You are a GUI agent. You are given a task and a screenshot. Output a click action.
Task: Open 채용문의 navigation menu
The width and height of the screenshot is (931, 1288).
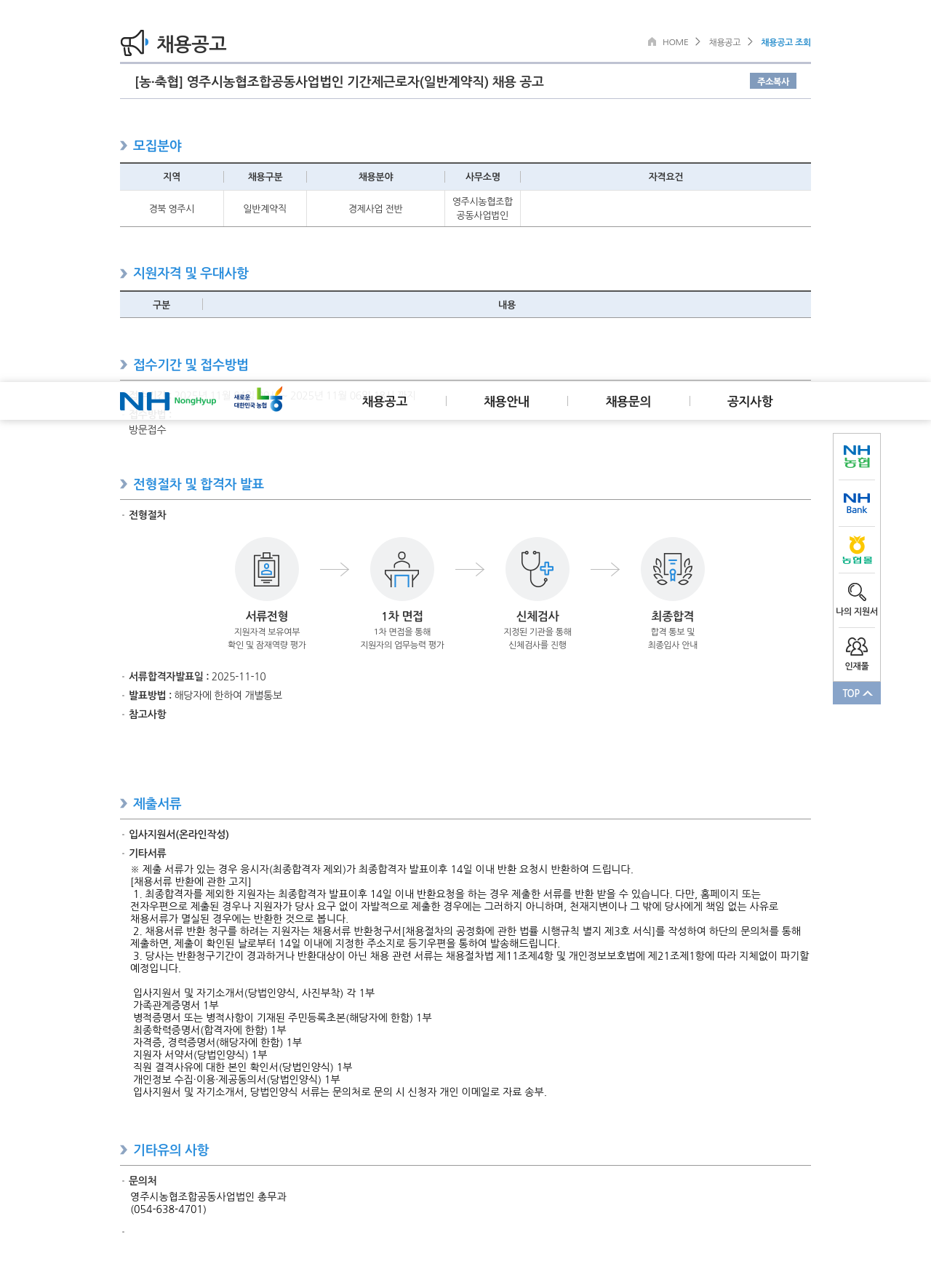pos(628,401)
